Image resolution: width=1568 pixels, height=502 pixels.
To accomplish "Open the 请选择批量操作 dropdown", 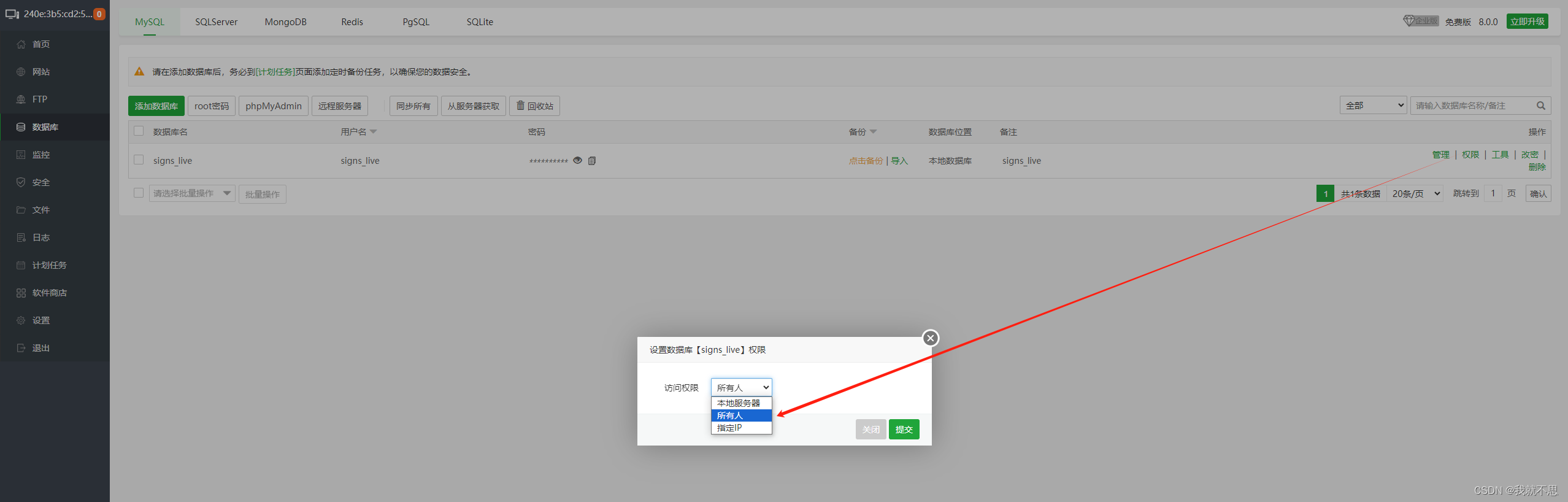I will click(192, 193).
